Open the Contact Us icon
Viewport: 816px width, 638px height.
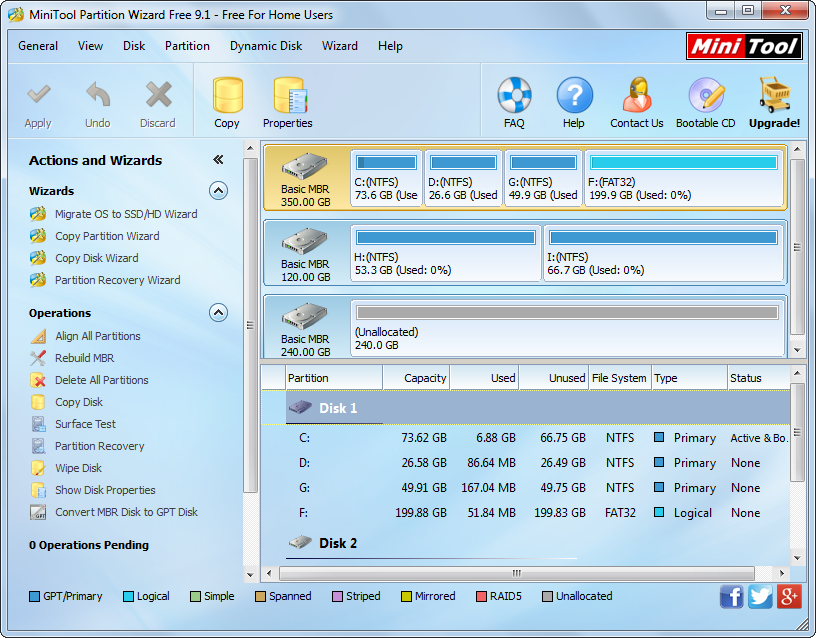(637, 95)
